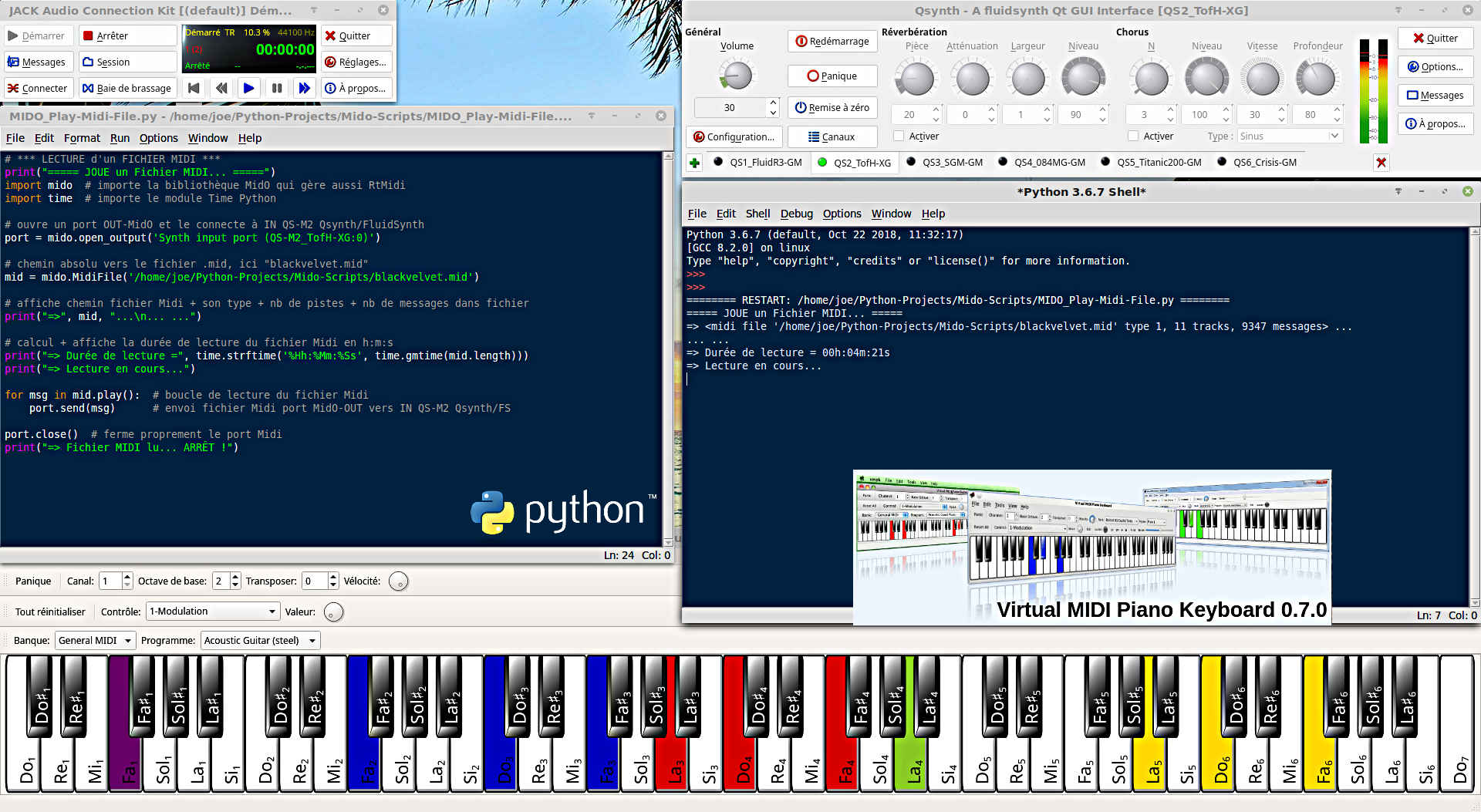Image resolution: width=1481 pixels, height=812 pixels.
Task: Open the Options menu in editor window
Action: click(159, 138)
